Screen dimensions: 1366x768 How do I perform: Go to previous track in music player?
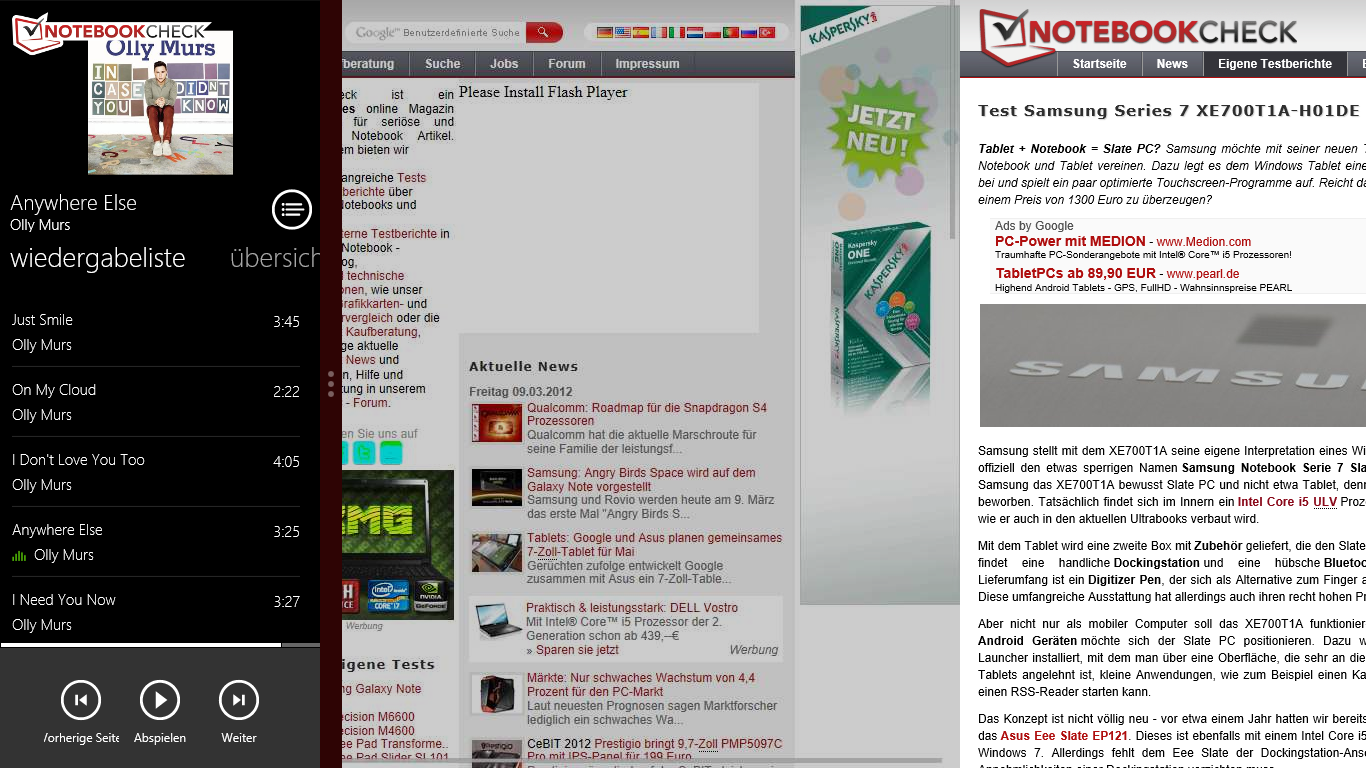tap(81, 700)
